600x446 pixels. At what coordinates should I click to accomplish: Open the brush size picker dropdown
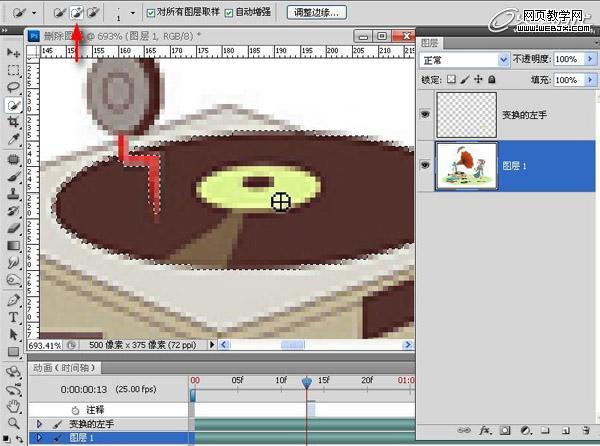(133, 13)
